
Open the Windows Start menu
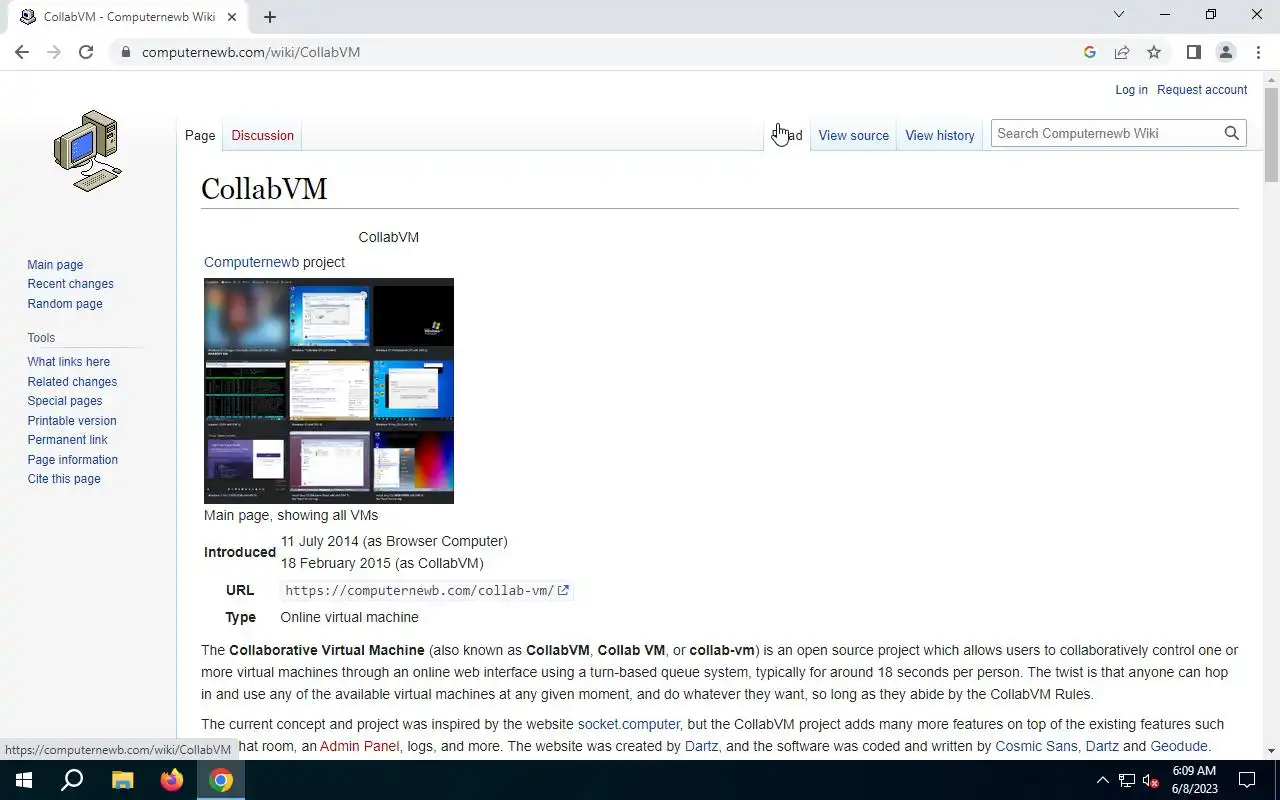point(23,780)
